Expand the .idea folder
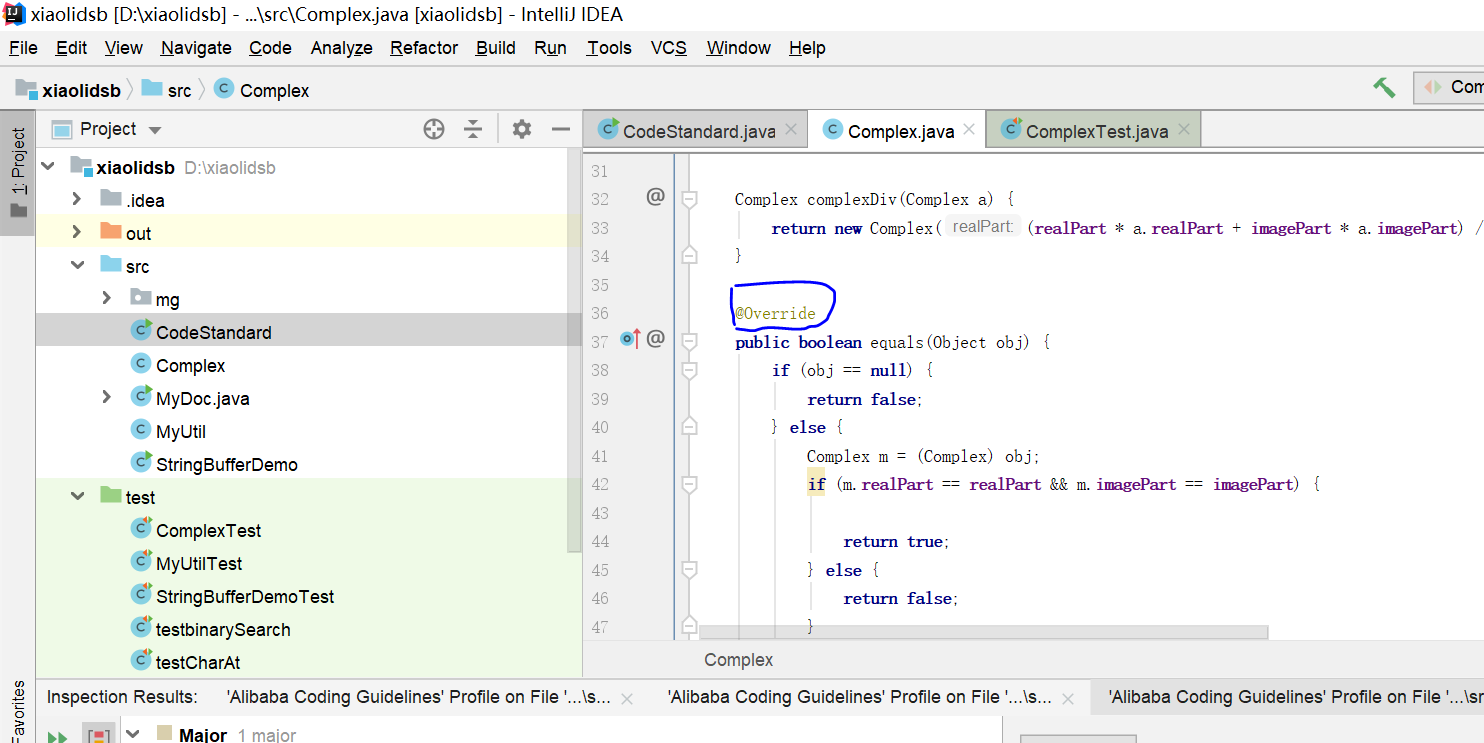 click(x=77, y=199)
